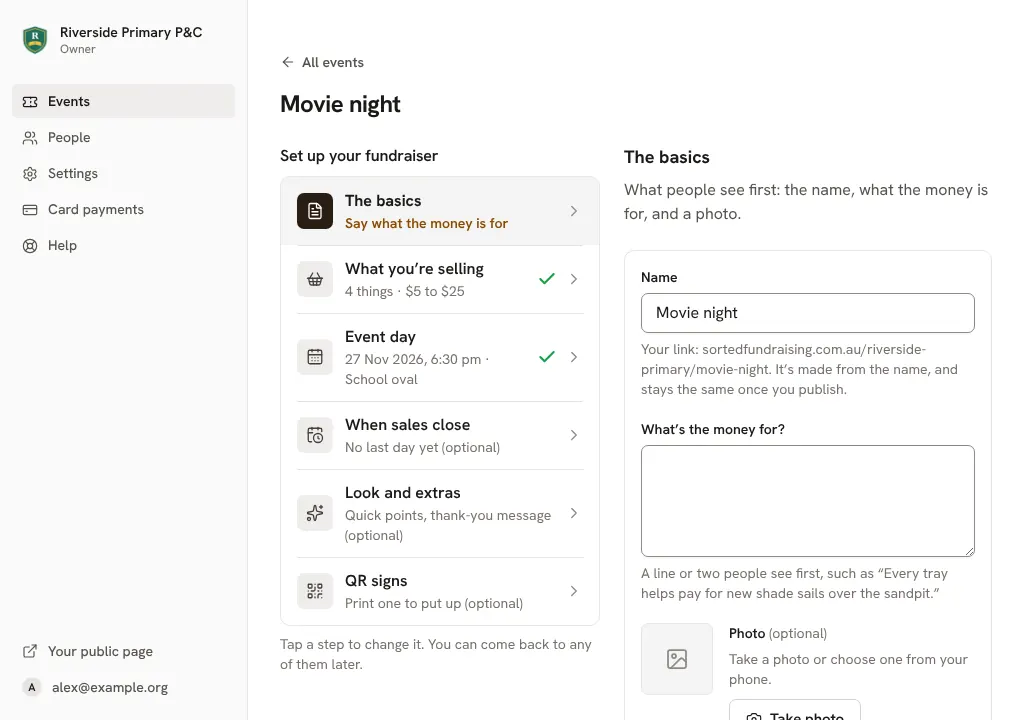Click the basket icon for What you're selling
Image resolution: width=1024 pixels, height=720 pixels.
pyautogui.click(x=315, y=279)
